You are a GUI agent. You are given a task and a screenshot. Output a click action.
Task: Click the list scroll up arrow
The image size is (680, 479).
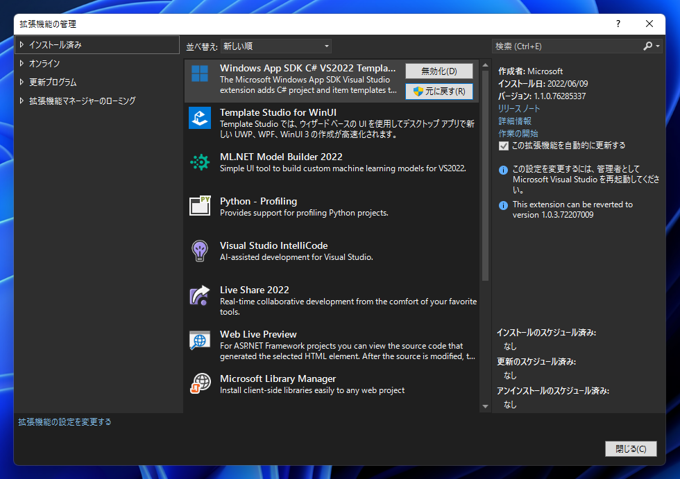point(485,65)
